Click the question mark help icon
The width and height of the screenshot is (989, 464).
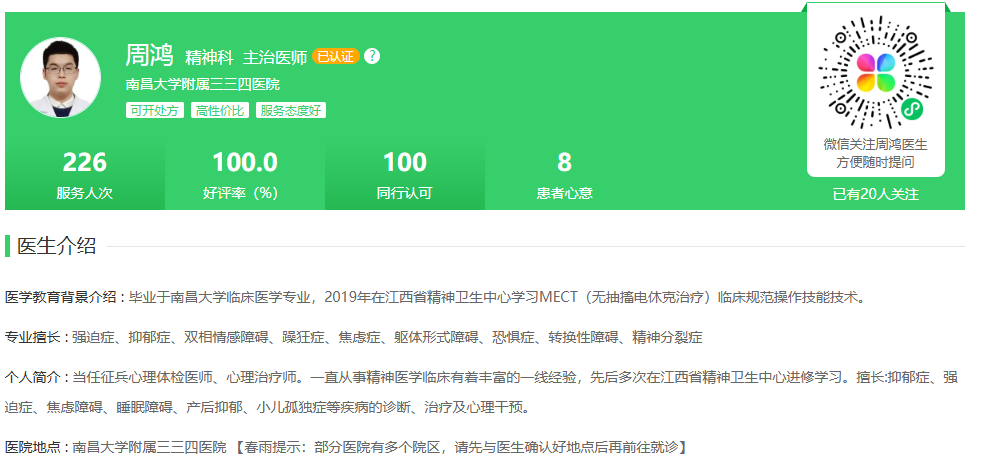[372, 56]
